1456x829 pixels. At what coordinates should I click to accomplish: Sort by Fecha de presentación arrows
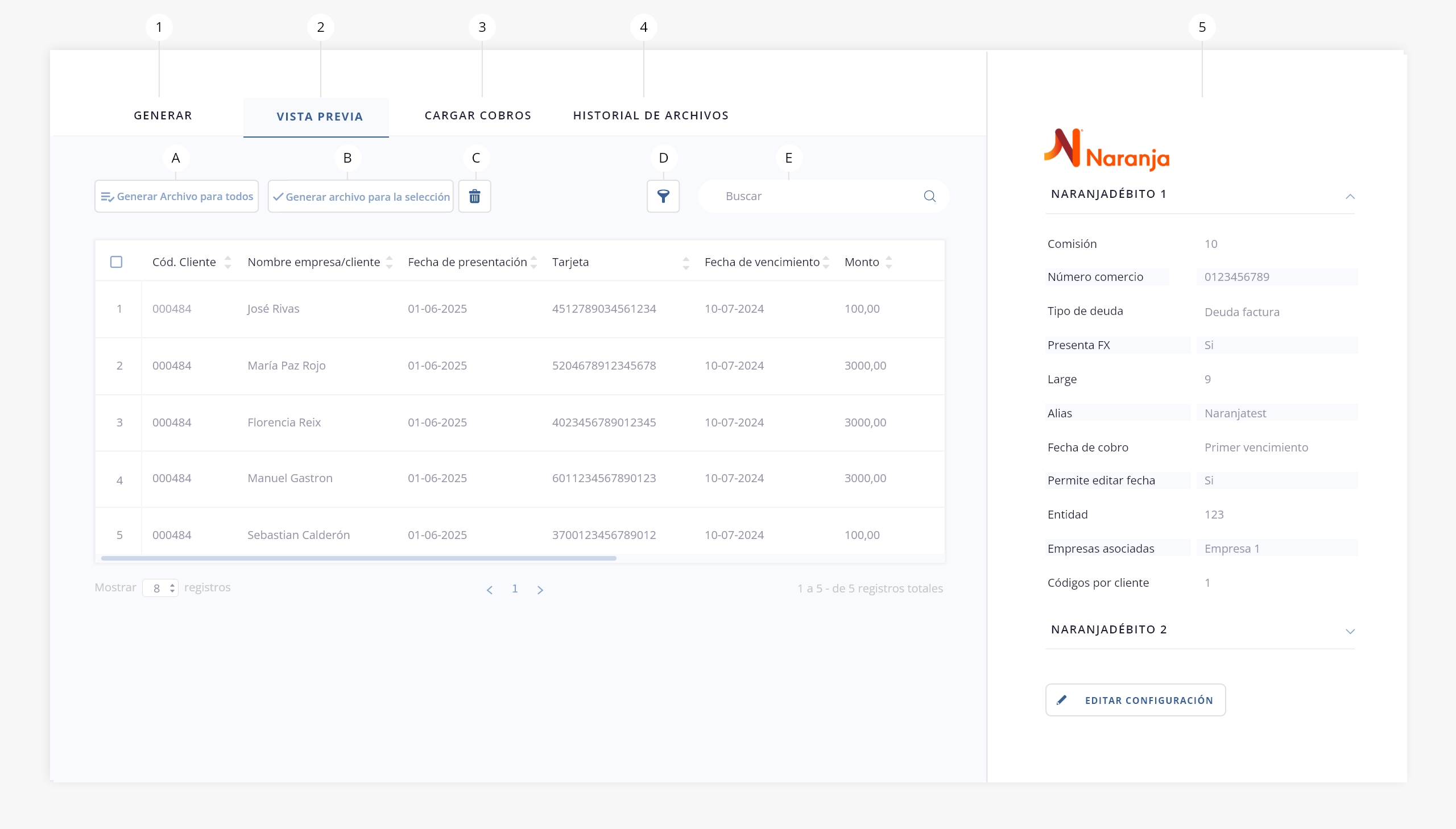(x=533, y=263)
